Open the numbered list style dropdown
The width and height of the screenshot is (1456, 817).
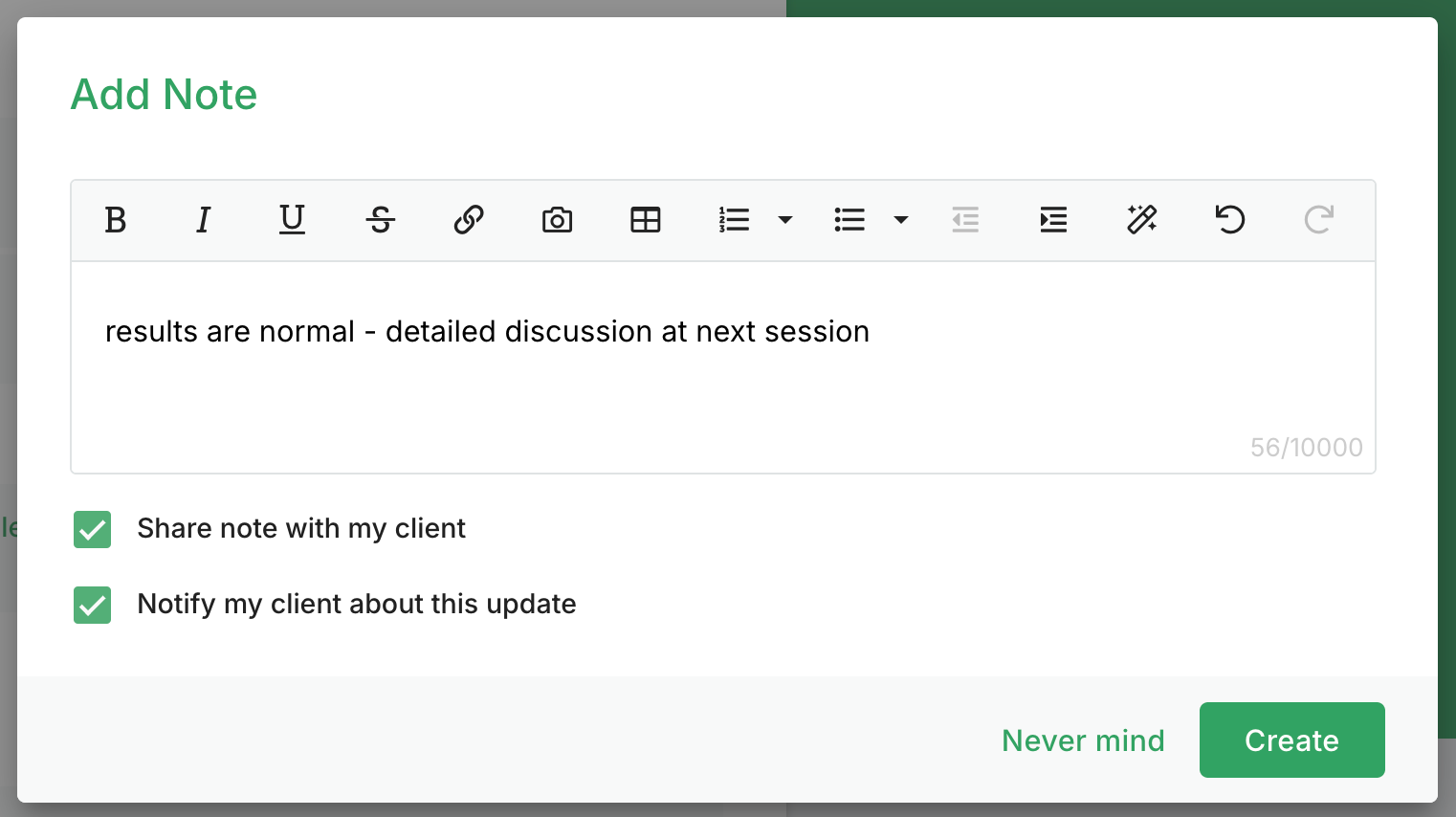pyautogui.click(x=785, y=220)
